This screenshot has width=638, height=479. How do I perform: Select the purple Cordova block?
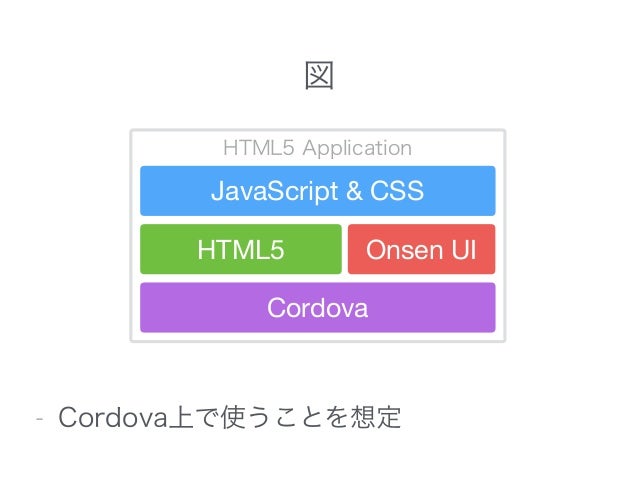pos(318,308)
